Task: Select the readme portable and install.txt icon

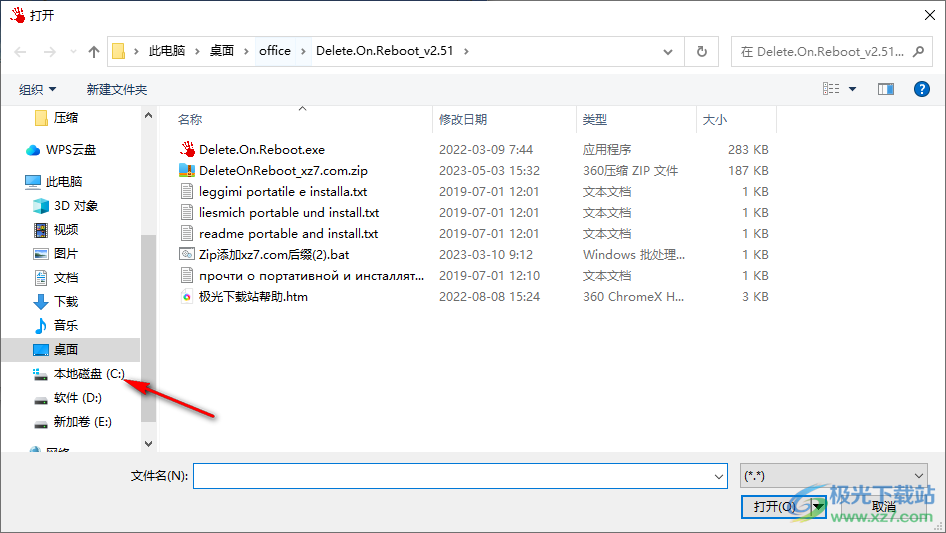Action: click(187, 234)
